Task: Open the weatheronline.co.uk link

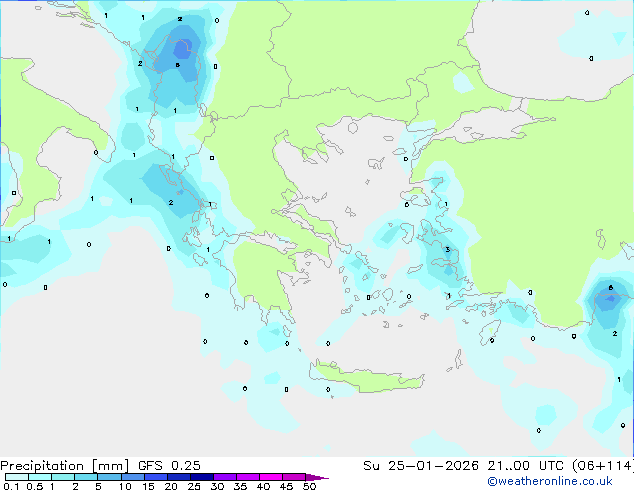Action: click(x=550, y=481)
